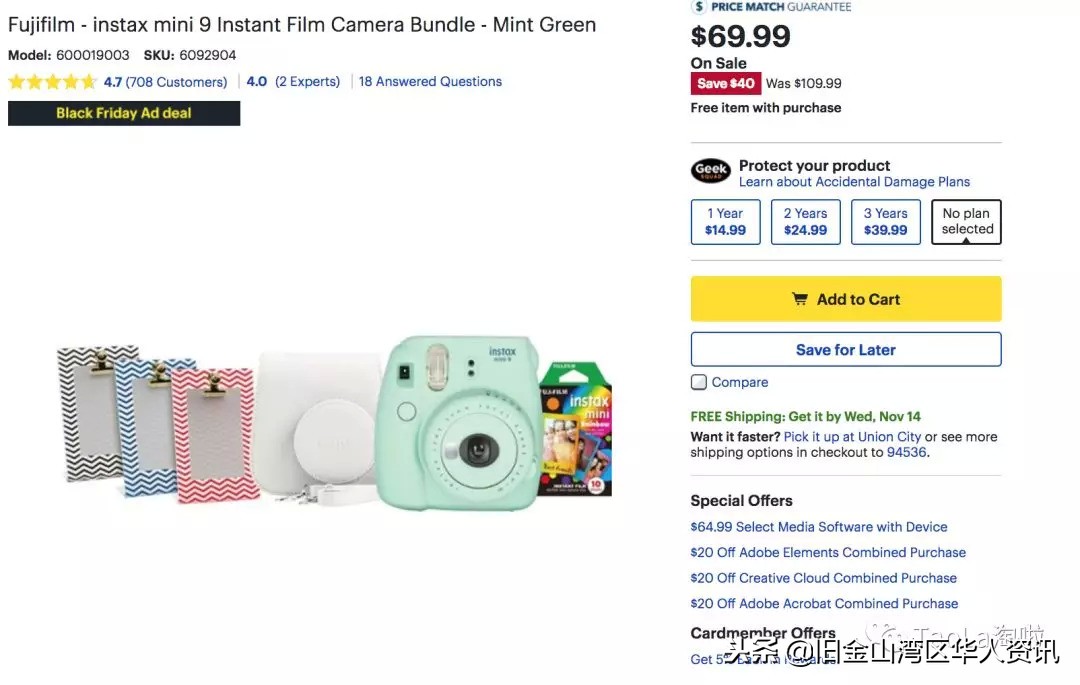The image size is (1080, 685).
Task: View the 18 Answered Questions link
Action: (430, 82)
